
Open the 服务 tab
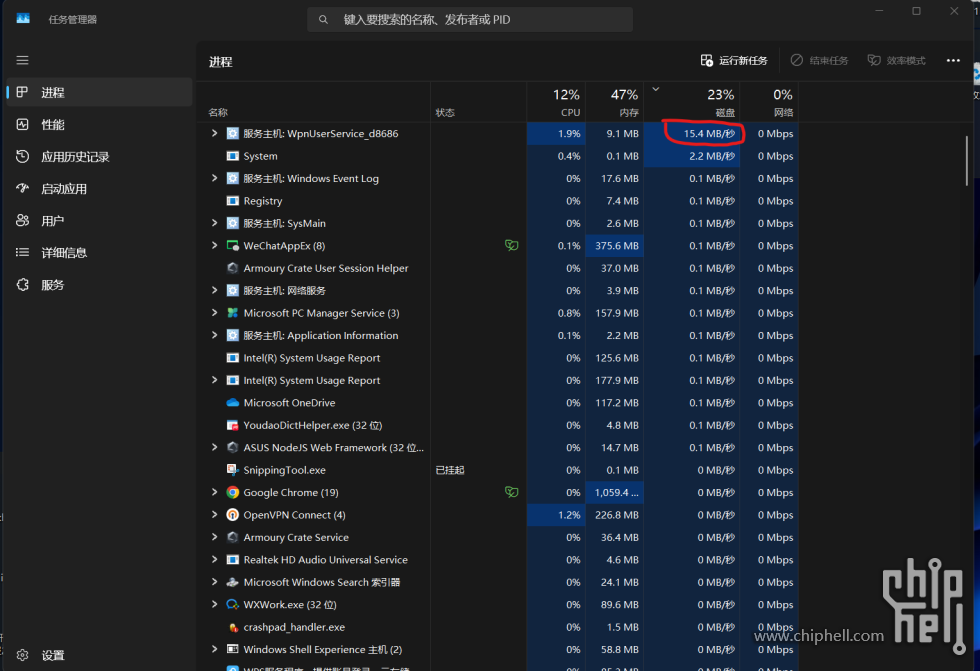[x=99, y=285]
